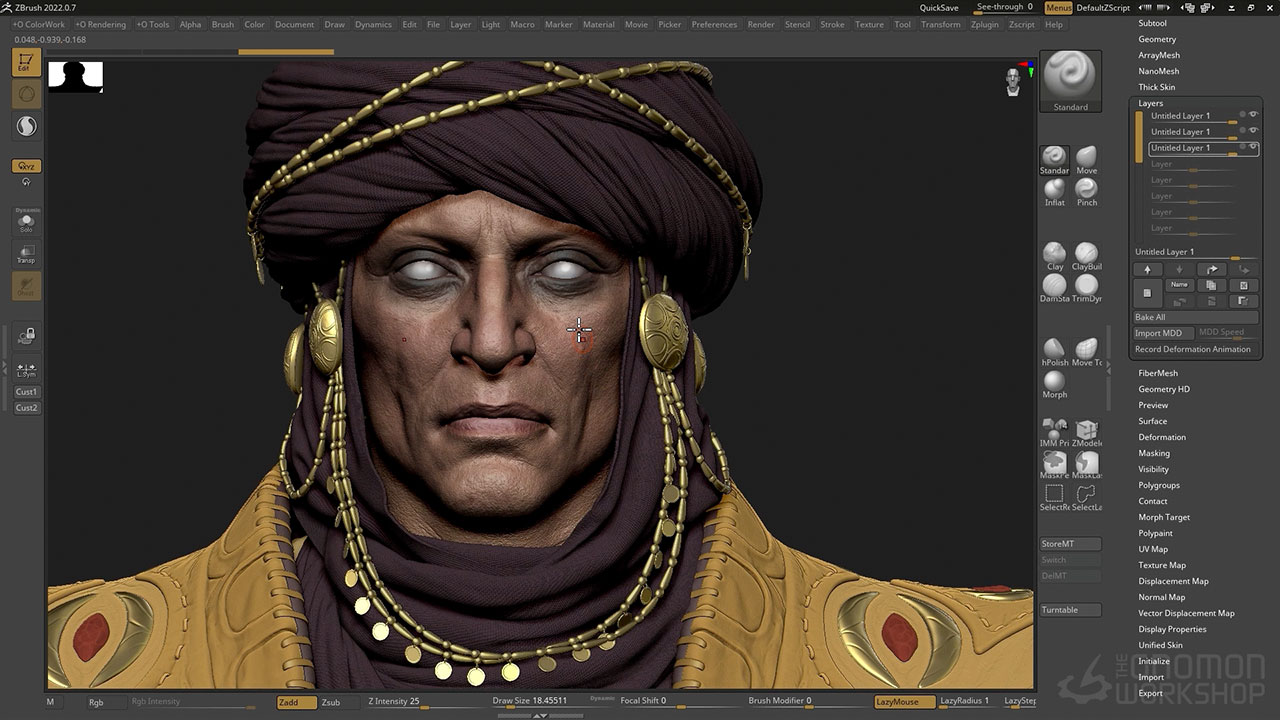Select the ClayBuildup brush

coord(1086,254)
